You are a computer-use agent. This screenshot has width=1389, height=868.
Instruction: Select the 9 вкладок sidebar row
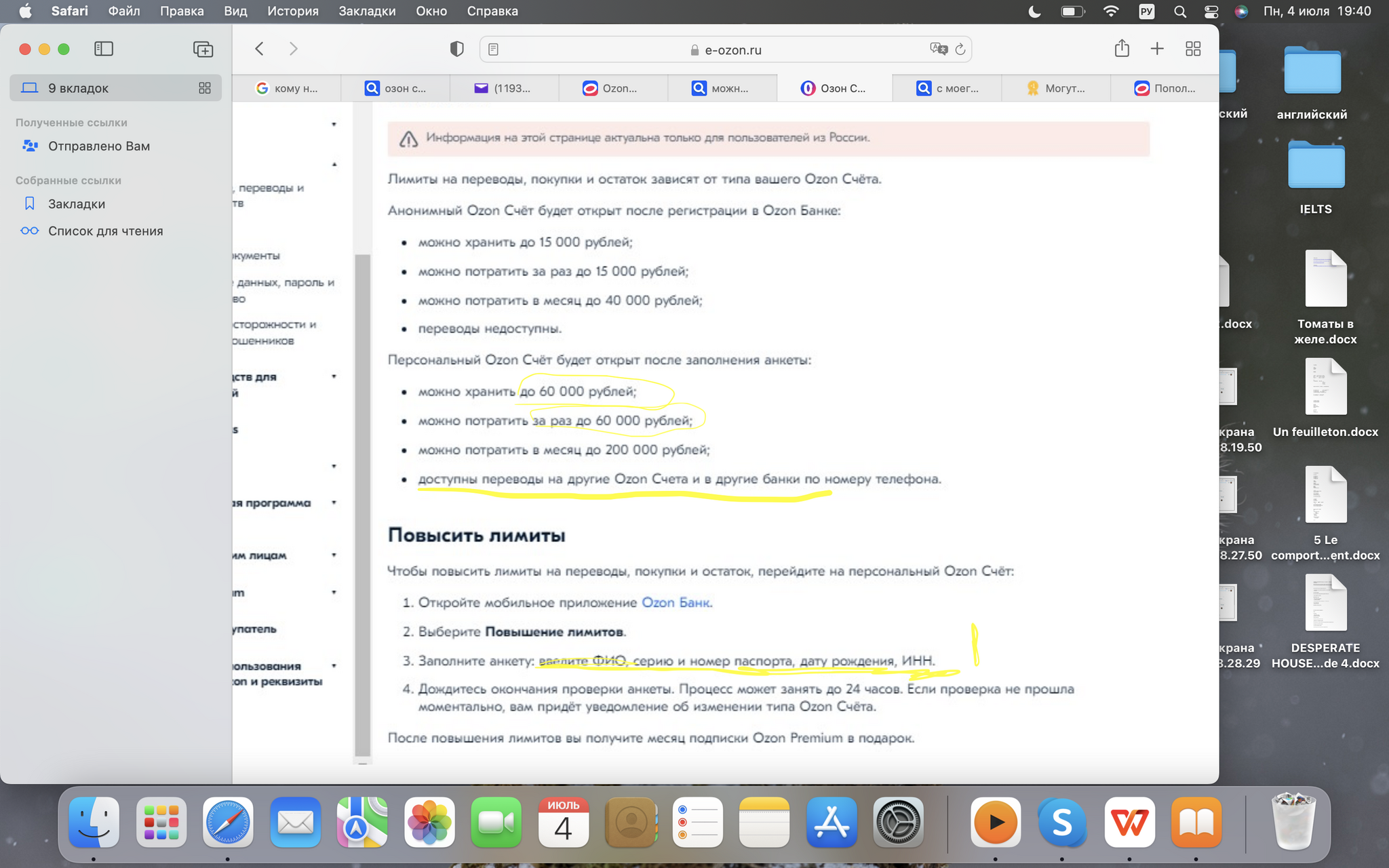pos(115,88)
